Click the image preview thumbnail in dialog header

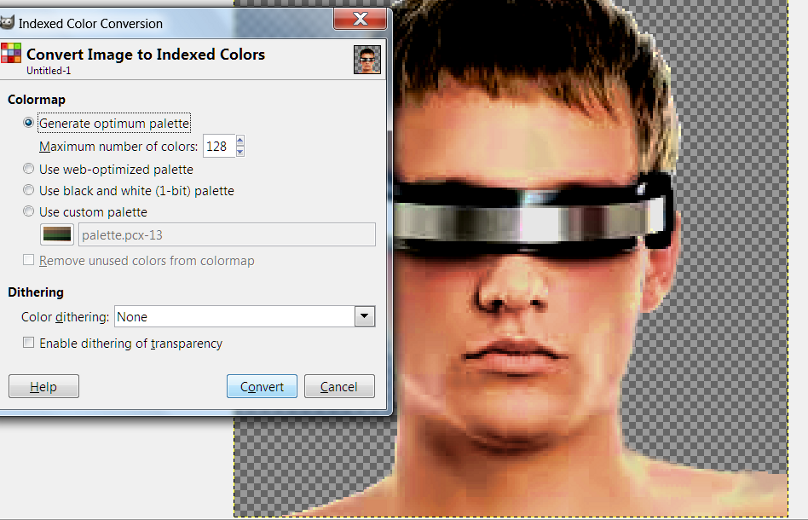click(x=367, y=60)
